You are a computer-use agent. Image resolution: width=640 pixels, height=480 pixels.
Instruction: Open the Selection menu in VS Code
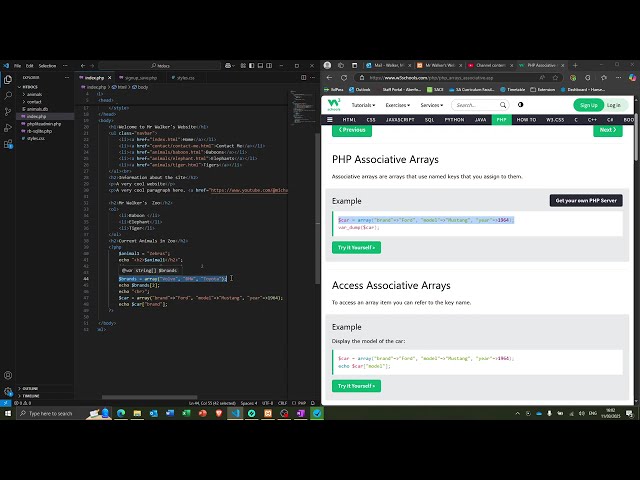pyautogui.click(x=47, y=66)
